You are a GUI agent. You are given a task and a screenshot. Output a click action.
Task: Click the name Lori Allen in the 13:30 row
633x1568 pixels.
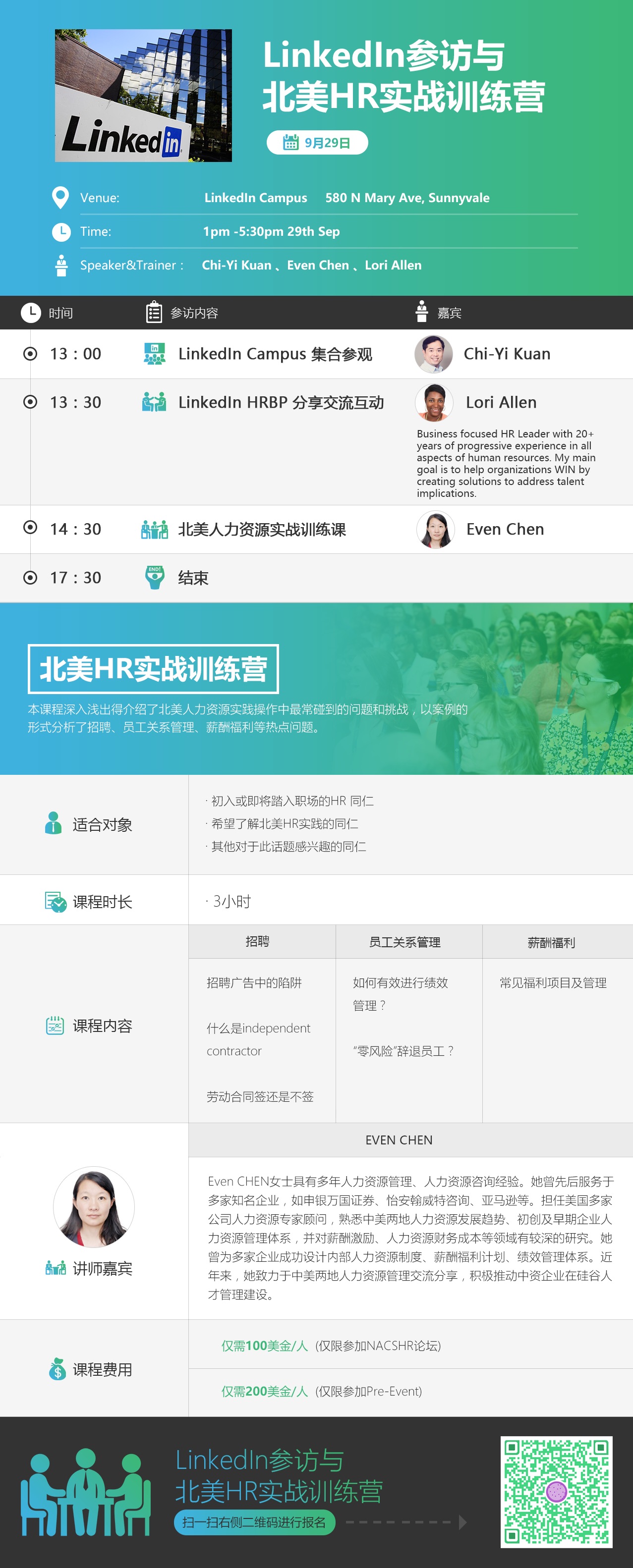click(502, 402)
